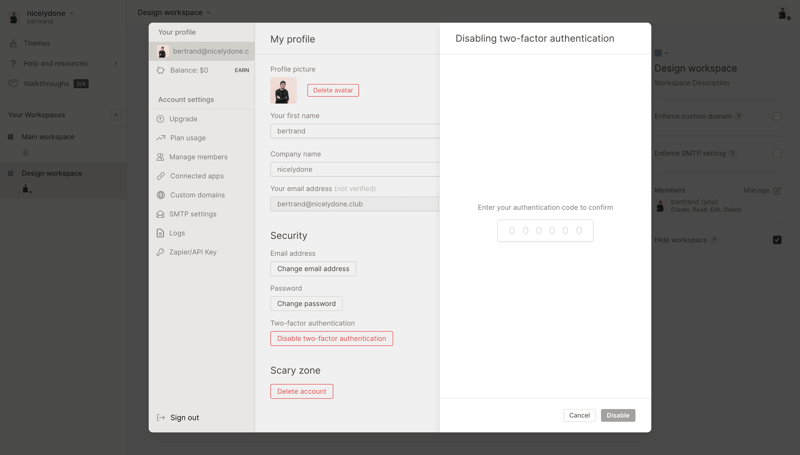Click the Balance piggy bank icon
Screen dimensions: 800x455
coord(161,70)
